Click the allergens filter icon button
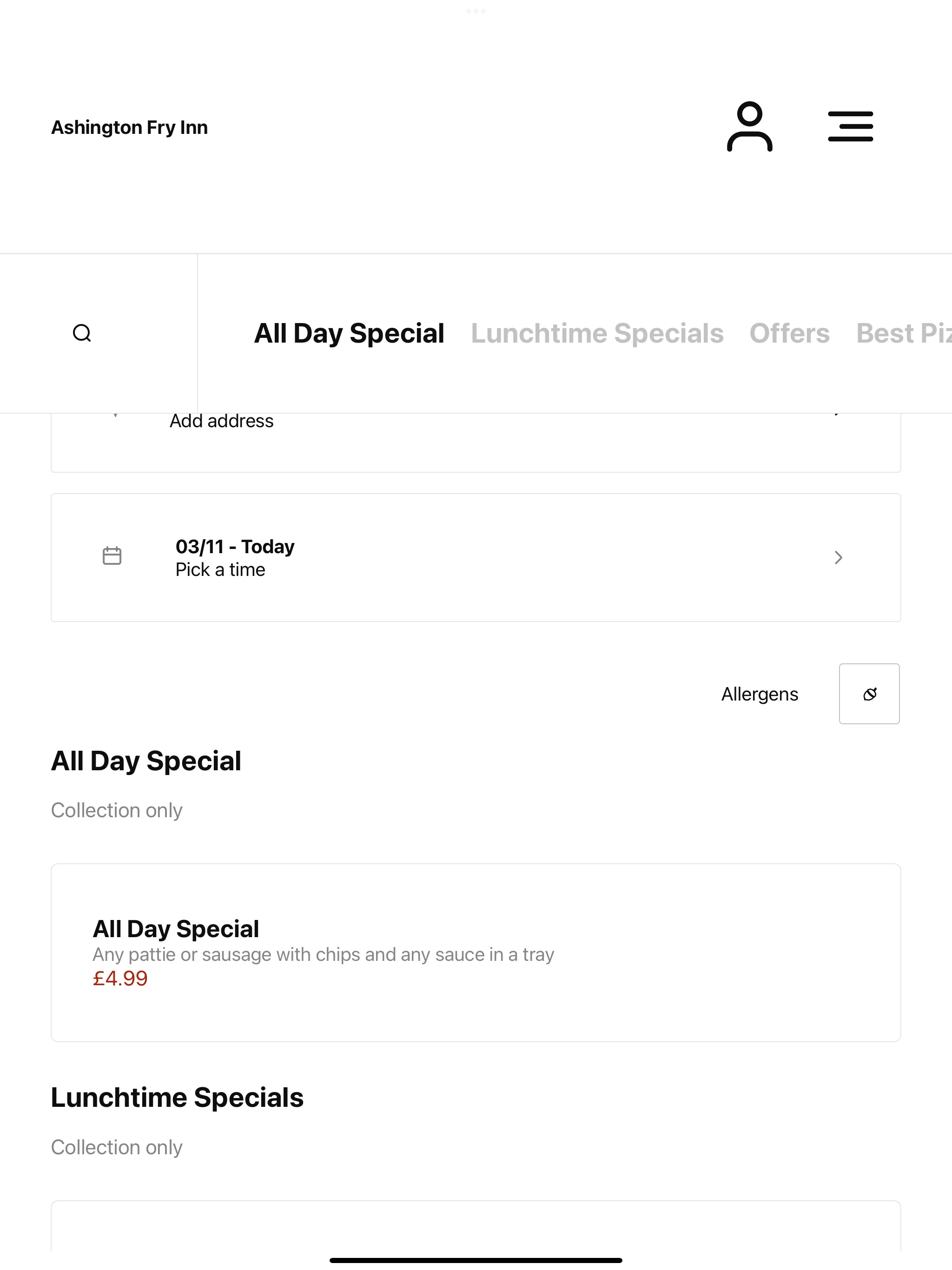952x1270 pixels. (x=869, y=694)
